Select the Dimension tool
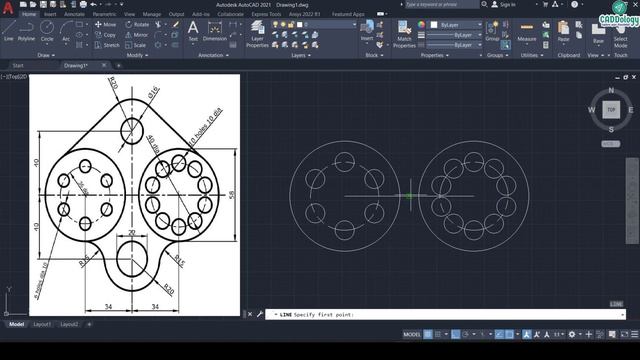Screen dimensions: 640x360 coord(215,31)
